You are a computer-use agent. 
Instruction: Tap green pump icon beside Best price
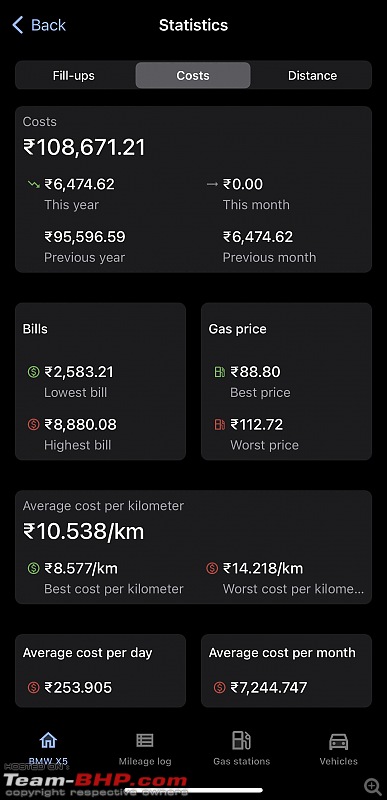coord(219,372)
